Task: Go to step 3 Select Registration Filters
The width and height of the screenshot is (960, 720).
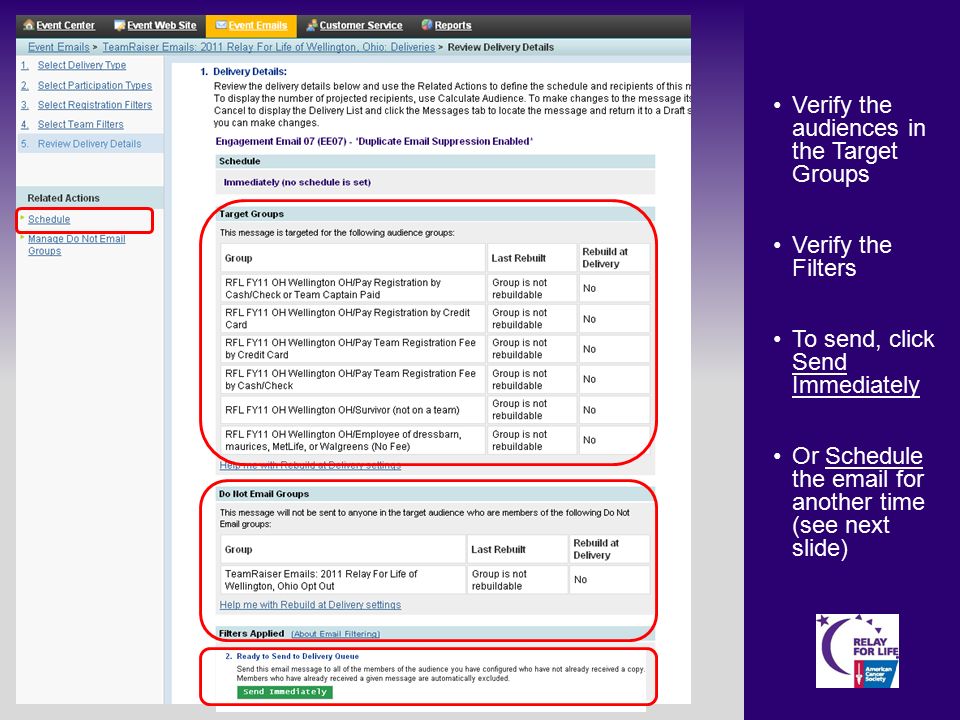Action: coord(94,105)
